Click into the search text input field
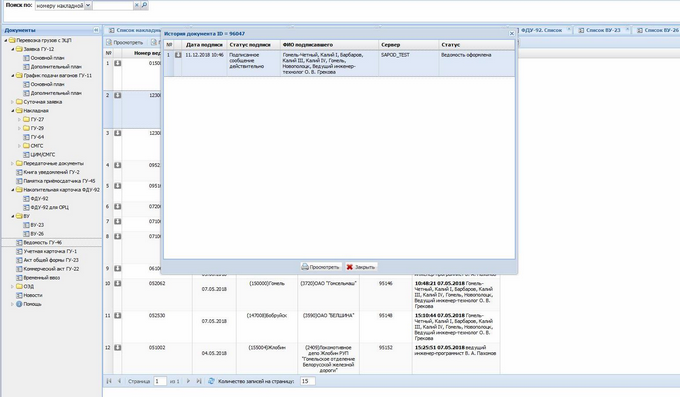 pyautogui.click(x=113, y=6)
